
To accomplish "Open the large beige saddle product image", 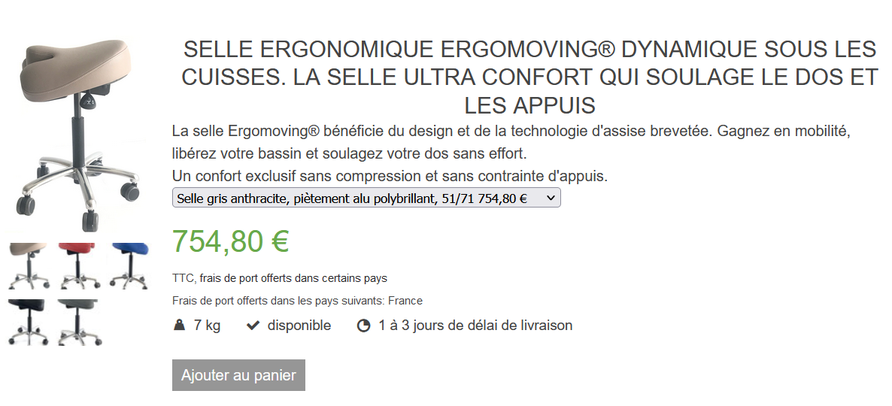I will click(x=77, y=135).
